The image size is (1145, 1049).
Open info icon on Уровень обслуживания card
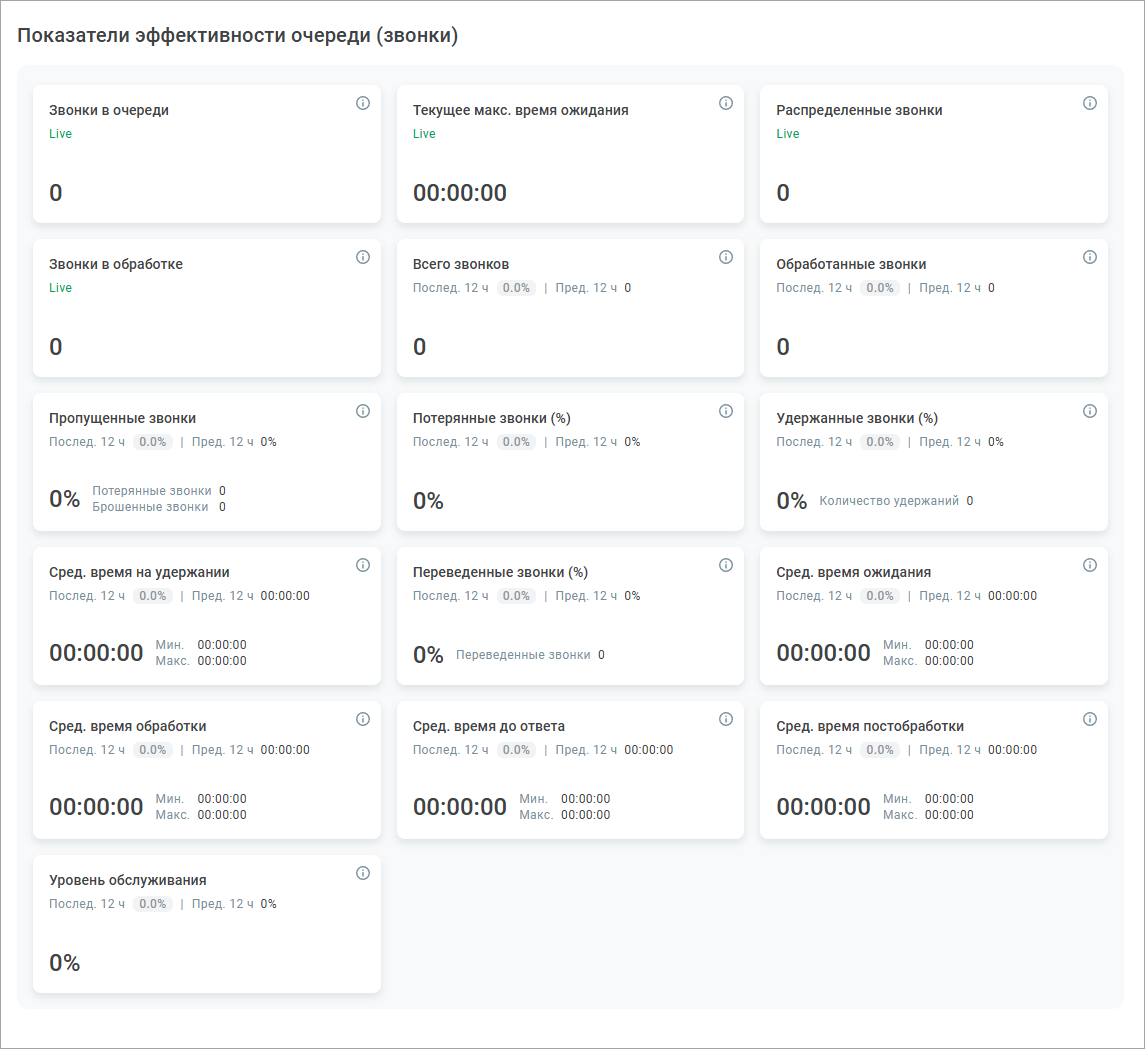pyautogui.click(x=363, y=873)
